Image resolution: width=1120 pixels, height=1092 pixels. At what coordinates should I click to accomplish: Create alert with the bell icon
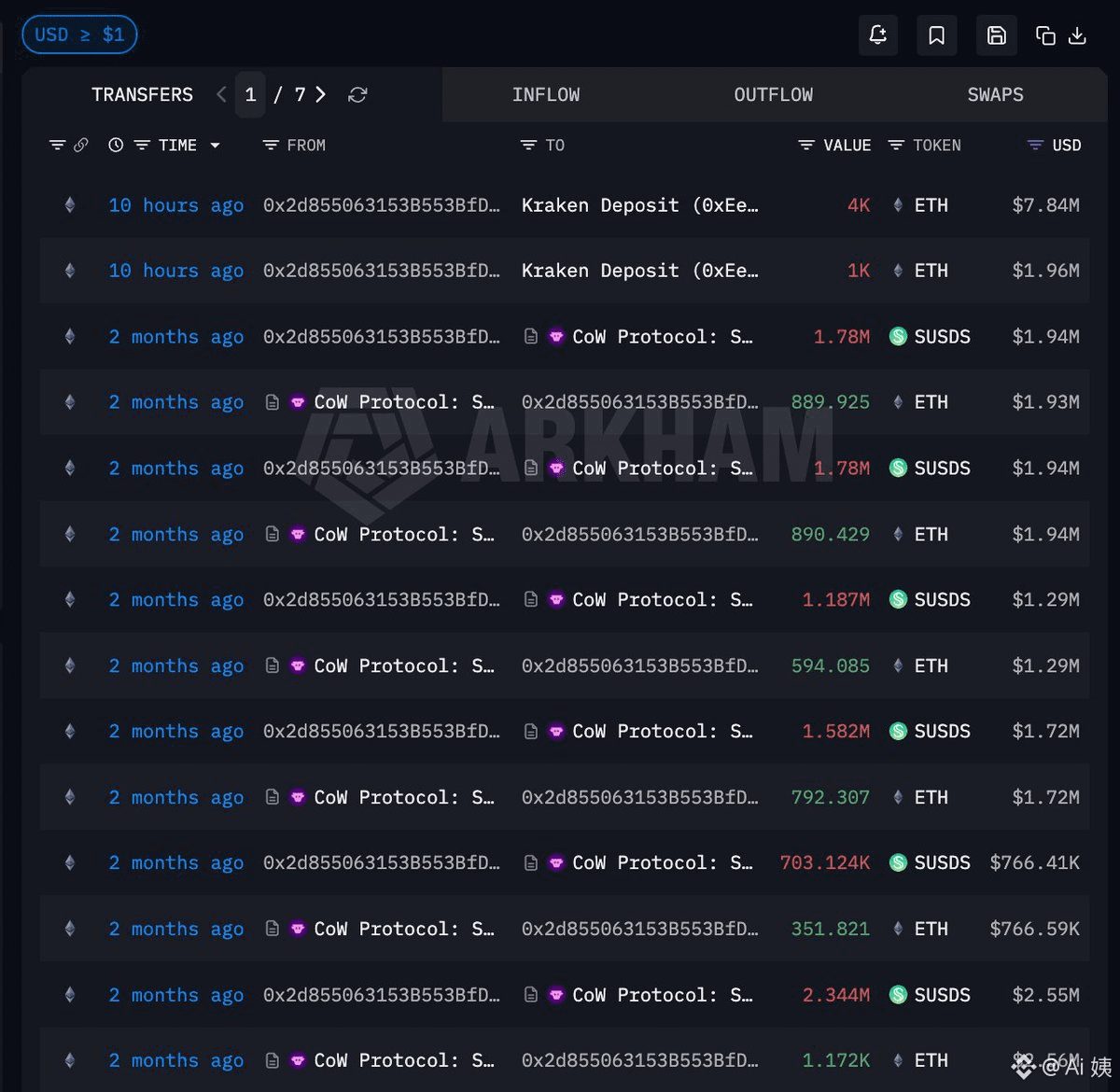click(x=878, y=35)
